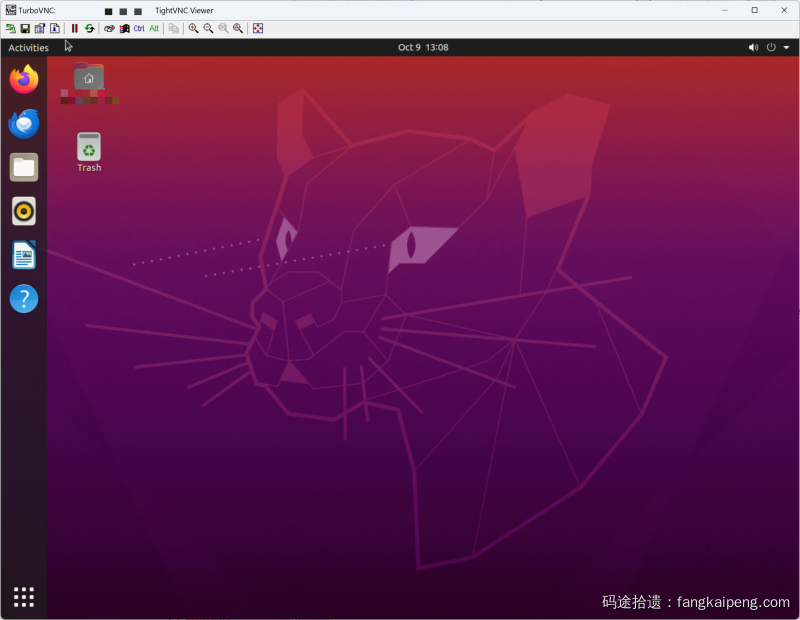Show the Connection Info icon

pos(55,28)
